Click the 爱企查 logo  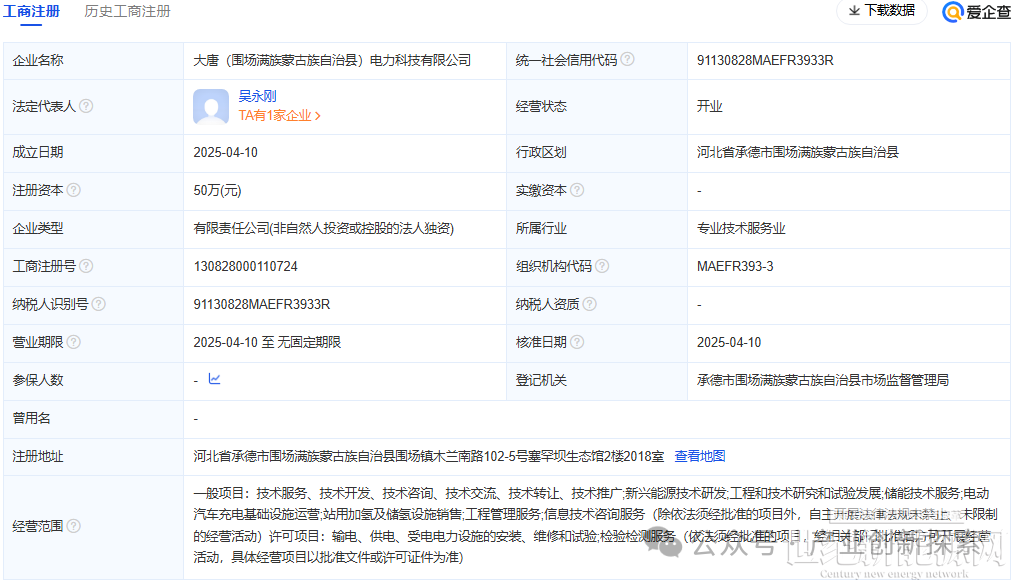pos(975,13)
